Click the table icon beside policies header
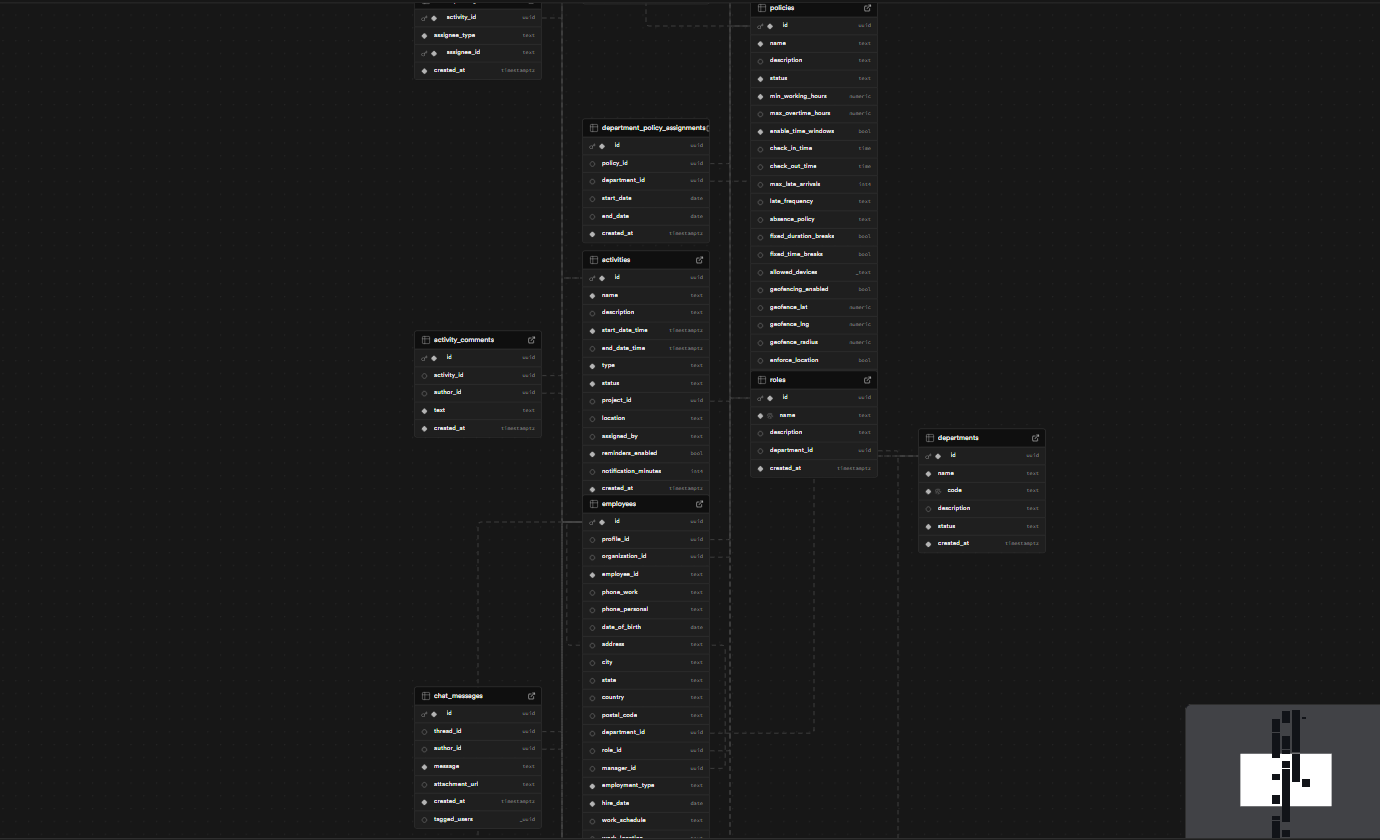This screenshot has width=1380, height=840. [761, 8]
